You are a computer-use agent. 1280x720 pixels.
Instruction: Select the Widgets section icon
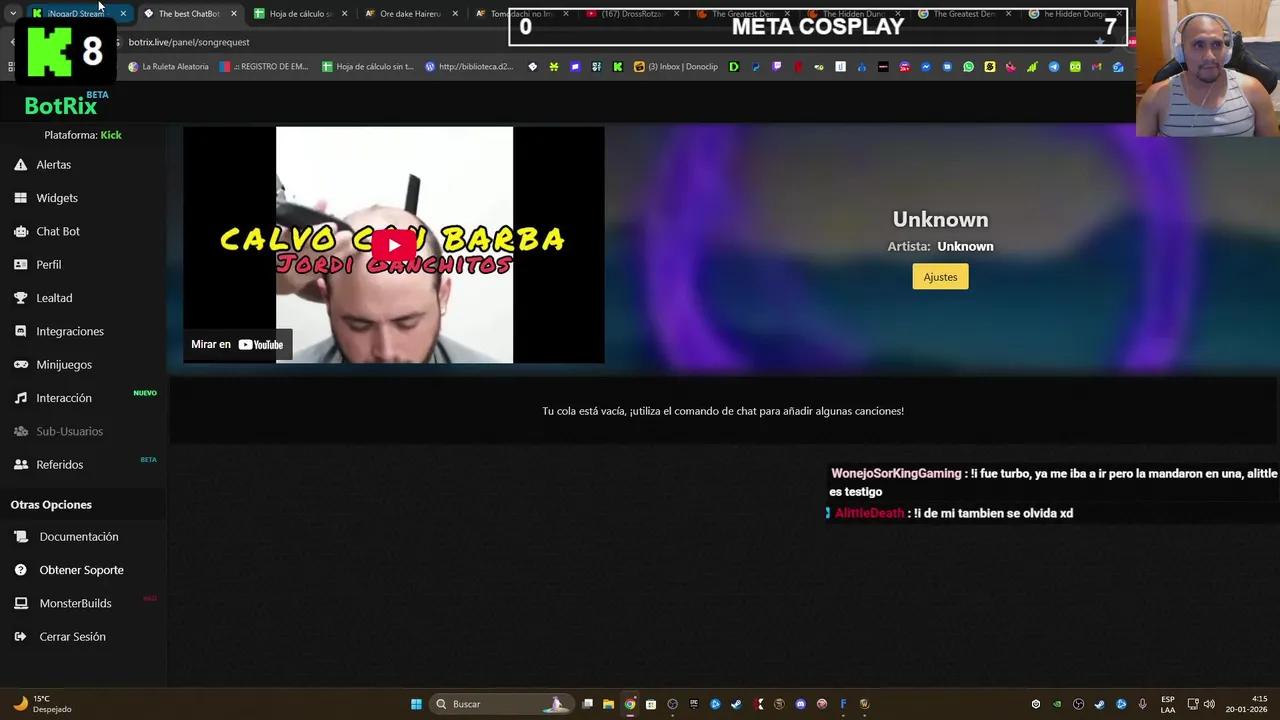[57, 197]
